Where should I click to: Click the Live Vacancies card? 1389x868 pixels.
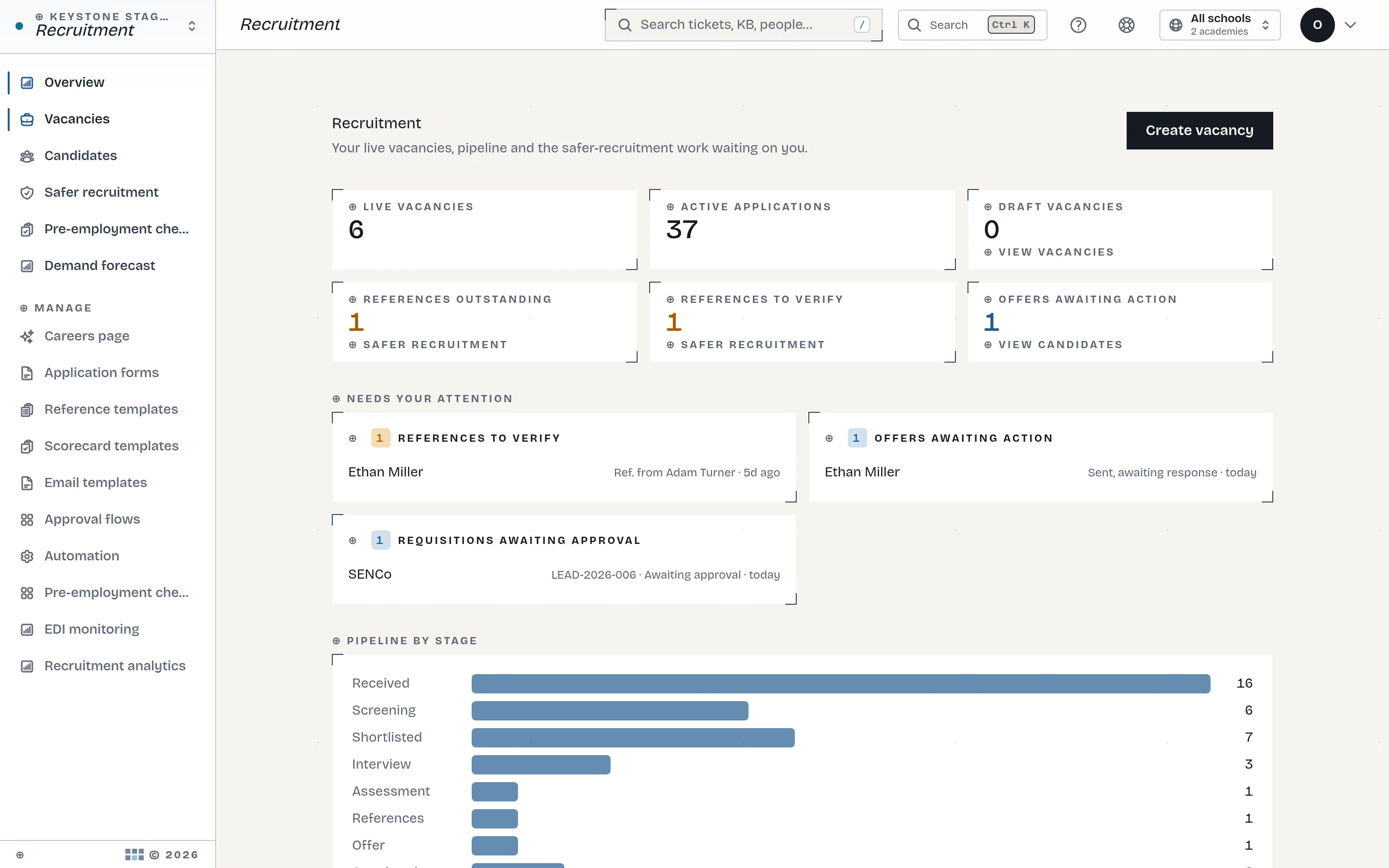(x=484, y=230)
